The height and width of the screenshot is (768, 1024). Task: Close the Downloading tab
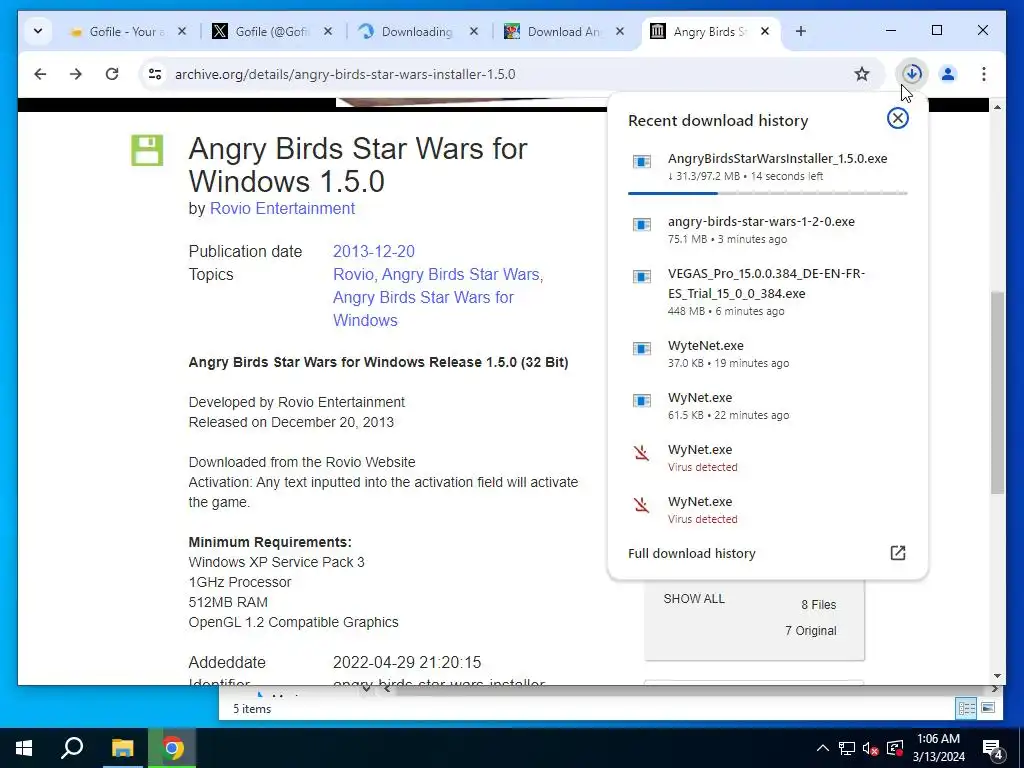click(474, 31)
